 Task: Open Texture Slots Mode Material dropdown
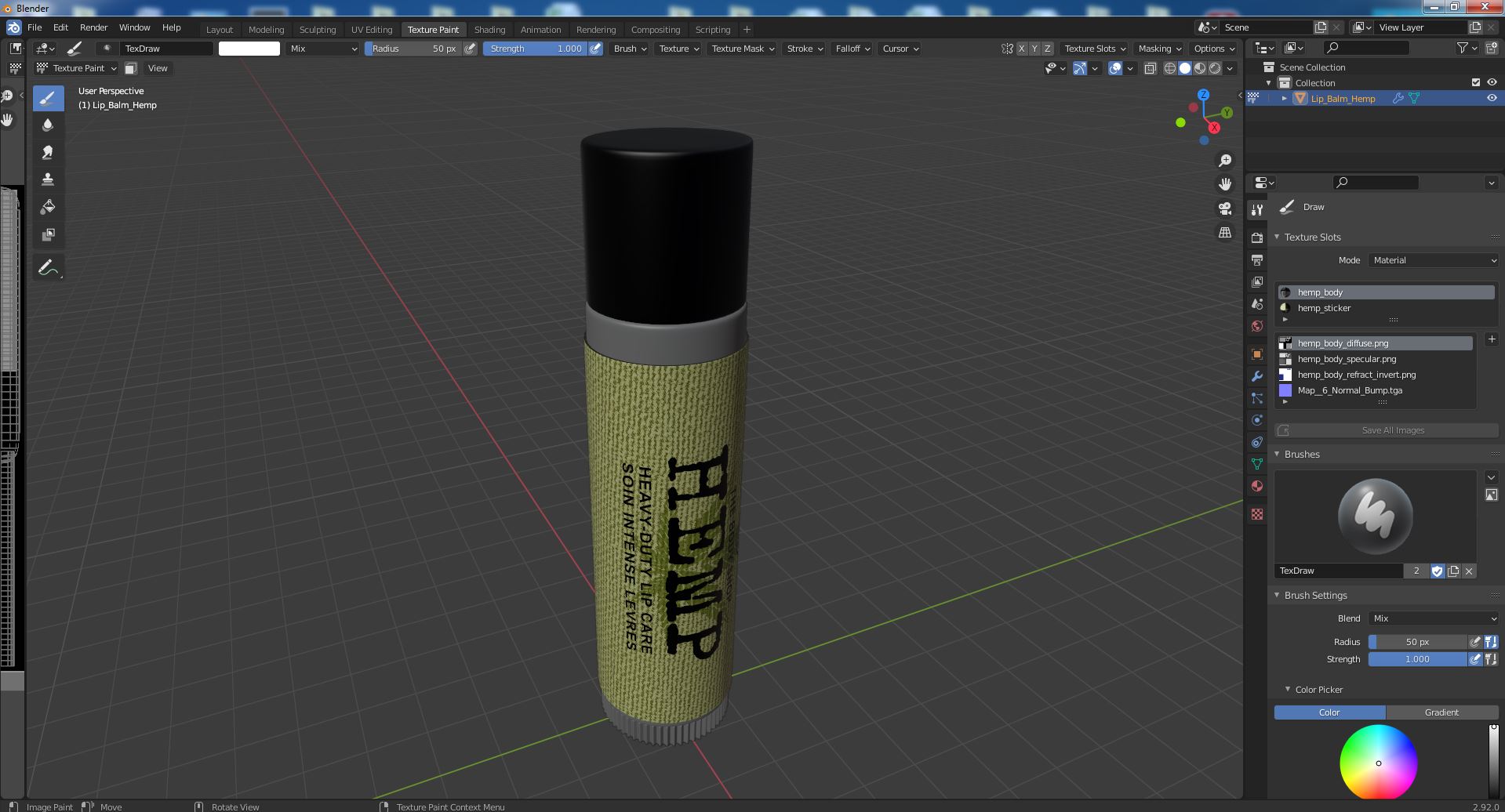pos(1434,260)
